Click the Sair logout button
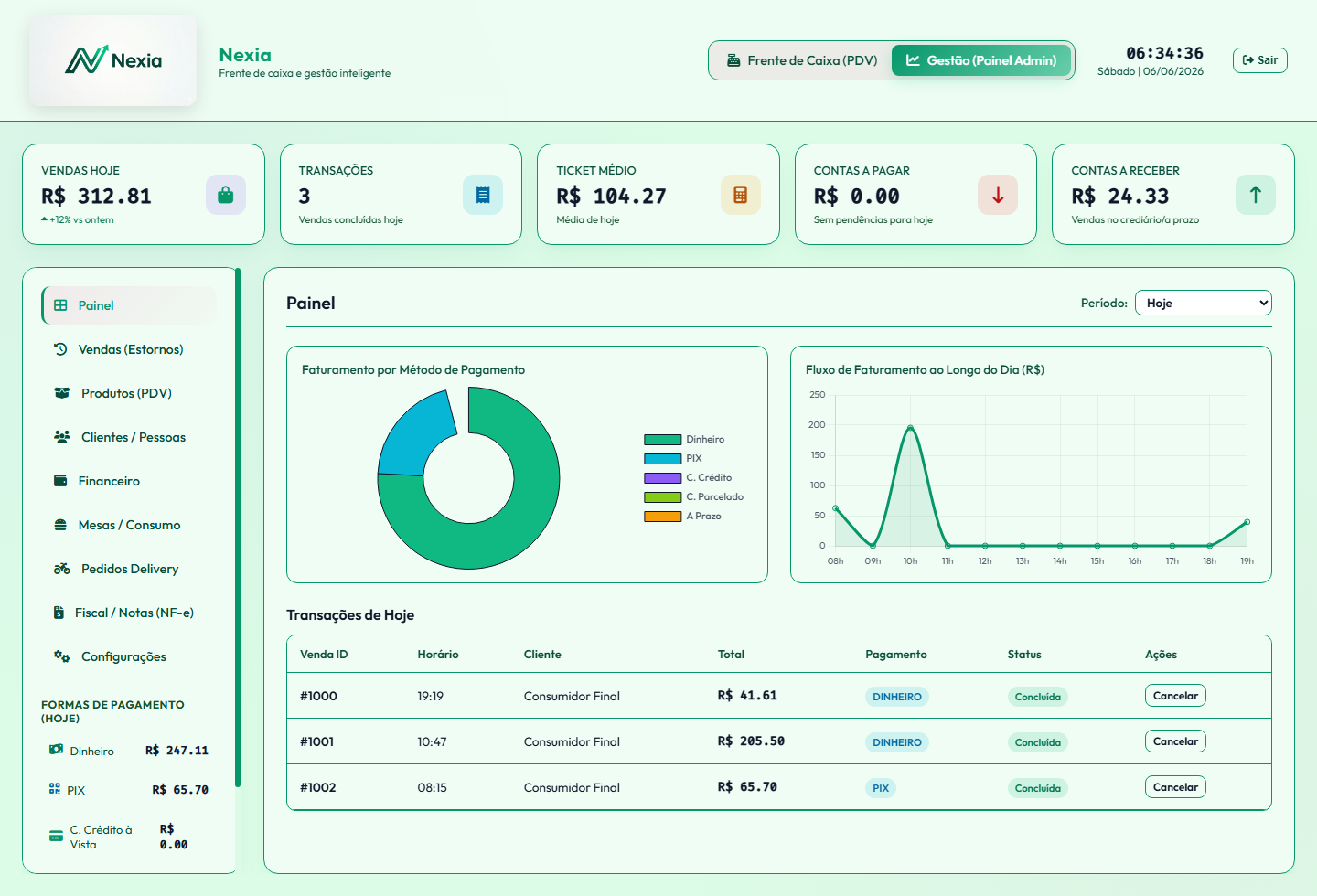The width and height of the screenshot is (1317, 896). pos(1260,60)
